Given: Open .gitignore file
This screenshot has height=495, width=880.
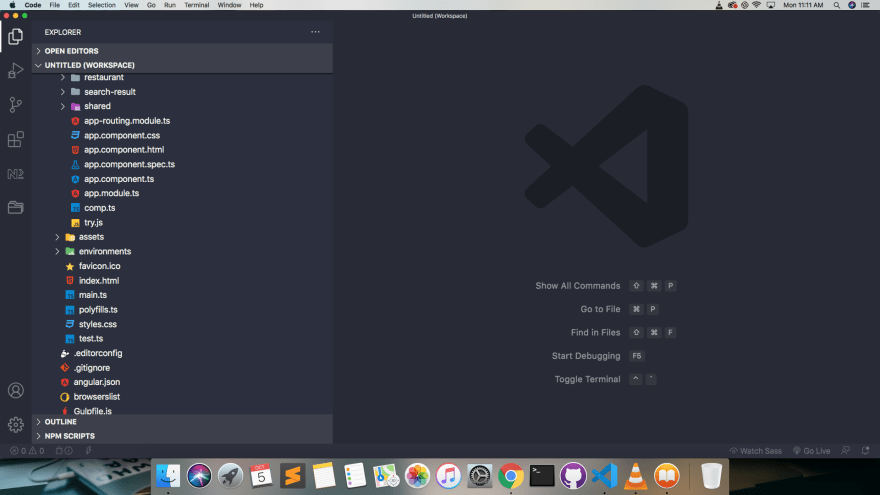Looking at the screenshot, I should (x=91, y=368).
